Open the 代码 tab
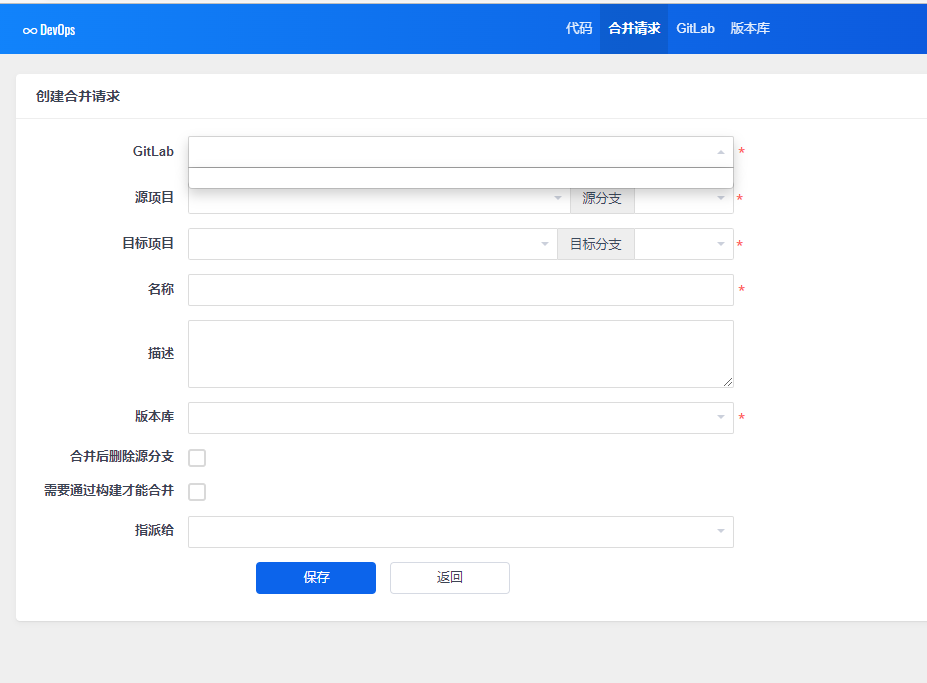The width and height of the screenshot is (927, 683). pyautogui.click(x=579, y=29)
